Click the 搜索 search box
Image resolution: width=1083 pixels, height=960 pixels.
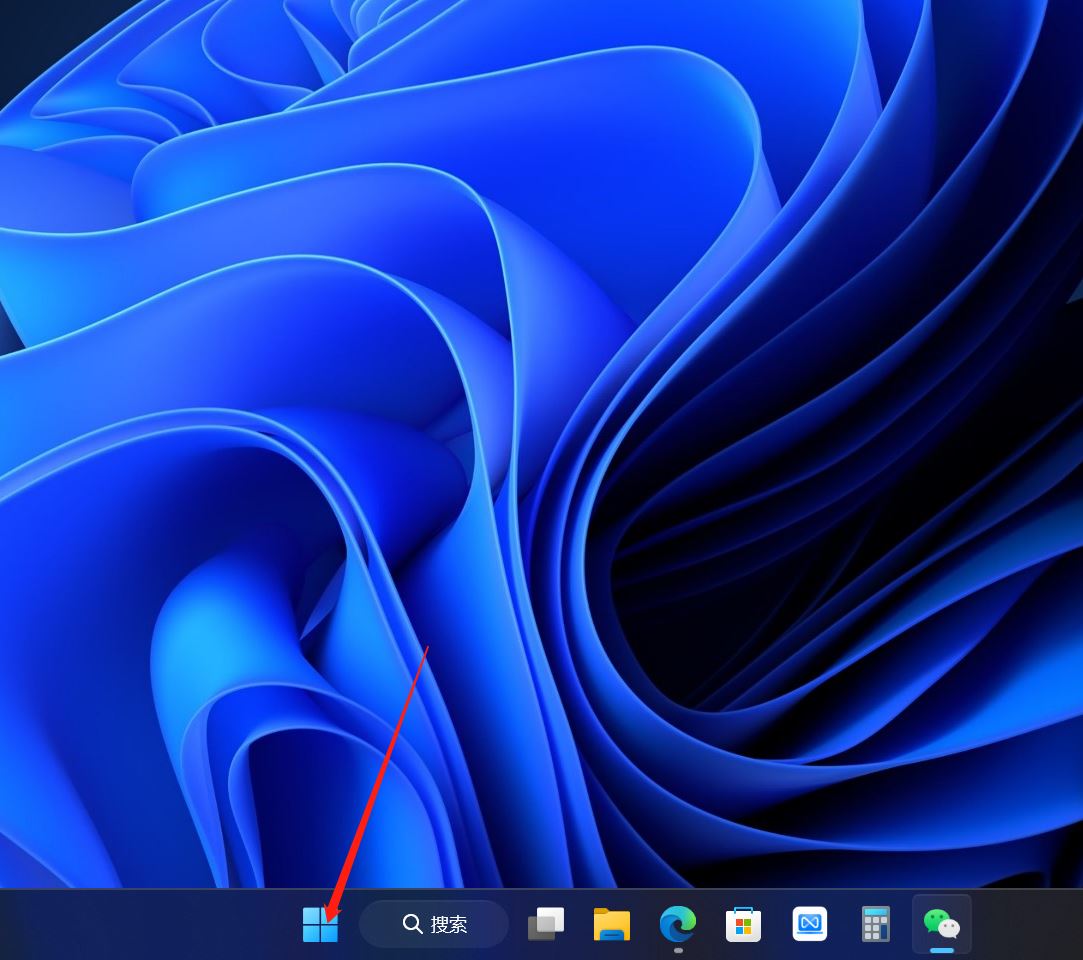click(433, 924)
